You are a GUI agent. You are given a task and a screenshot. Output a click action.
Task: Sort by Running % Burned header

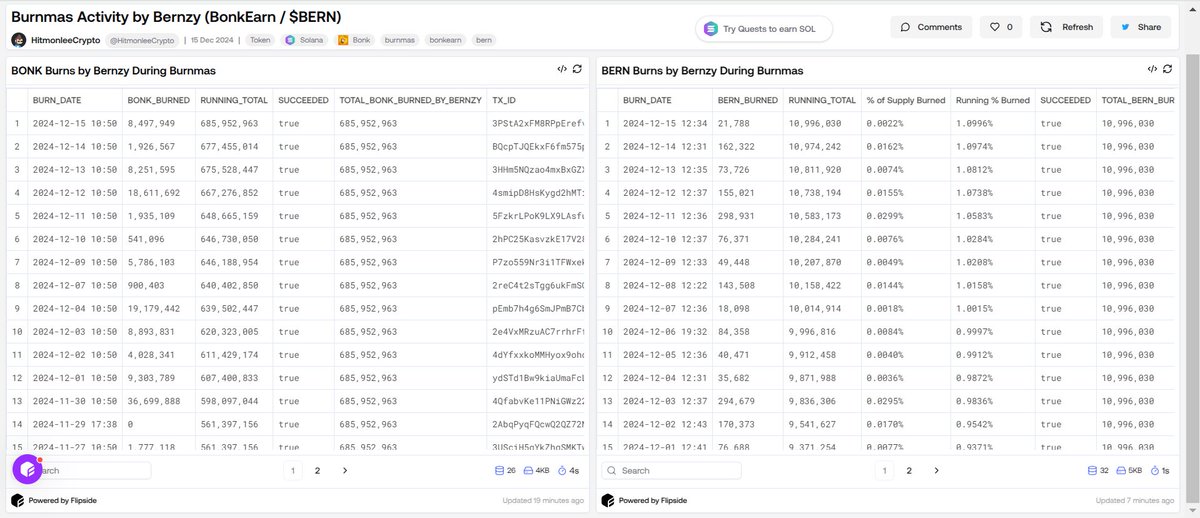pos(992,100)
